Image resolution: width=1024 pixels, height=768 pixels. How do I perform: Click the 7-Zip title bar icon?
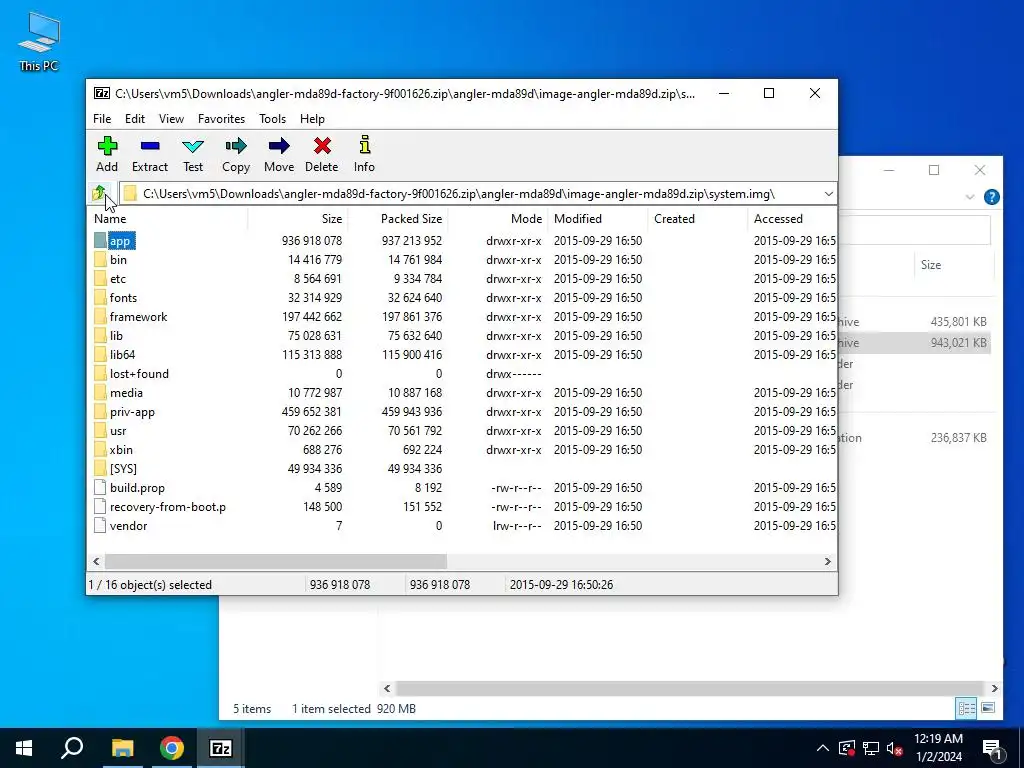pos(101,93)
